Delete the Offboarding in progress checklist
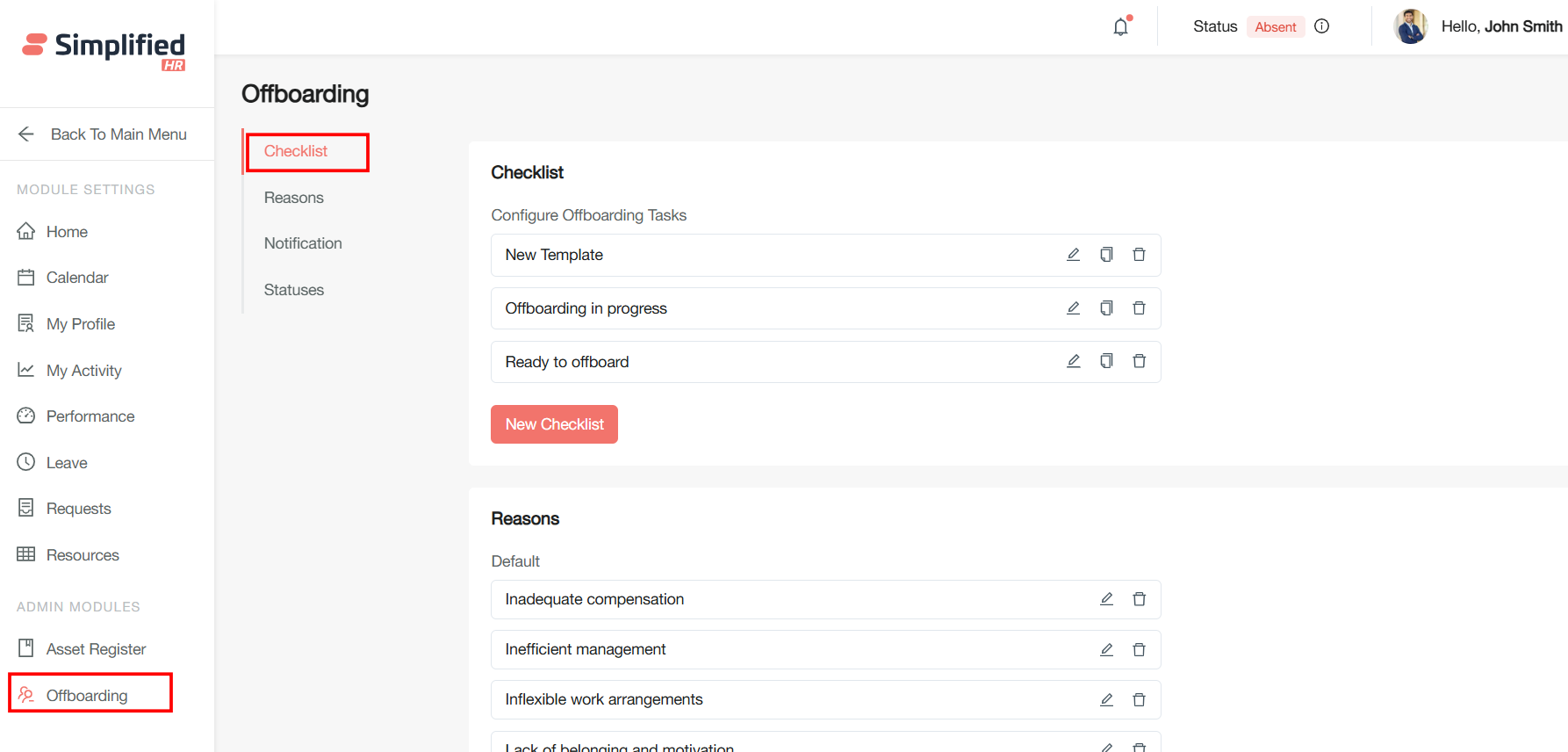Image resolution: width=1568 pixels, height=752 pixels. point(1139,308)
